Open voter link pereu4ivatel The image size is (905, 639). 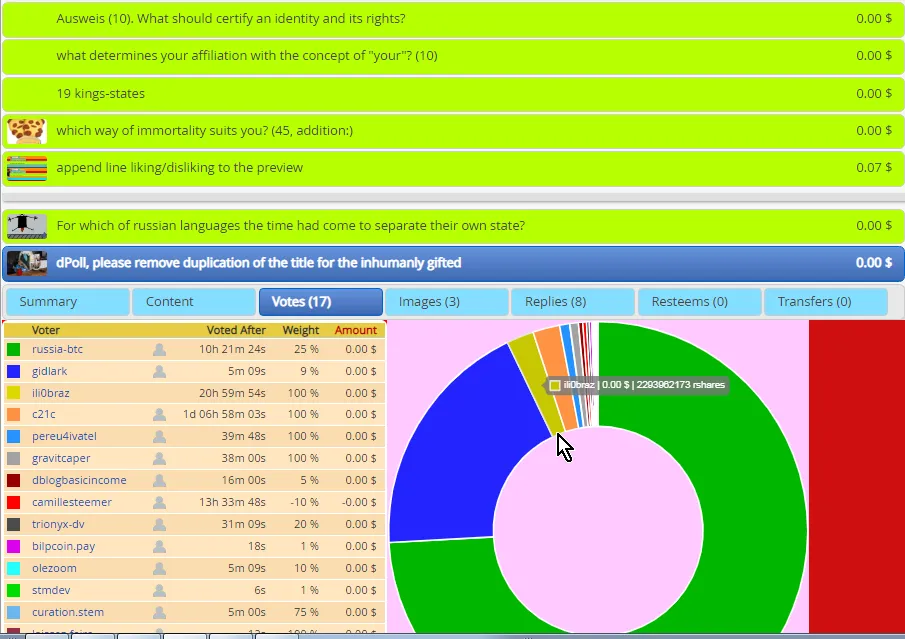coord(64,436)
